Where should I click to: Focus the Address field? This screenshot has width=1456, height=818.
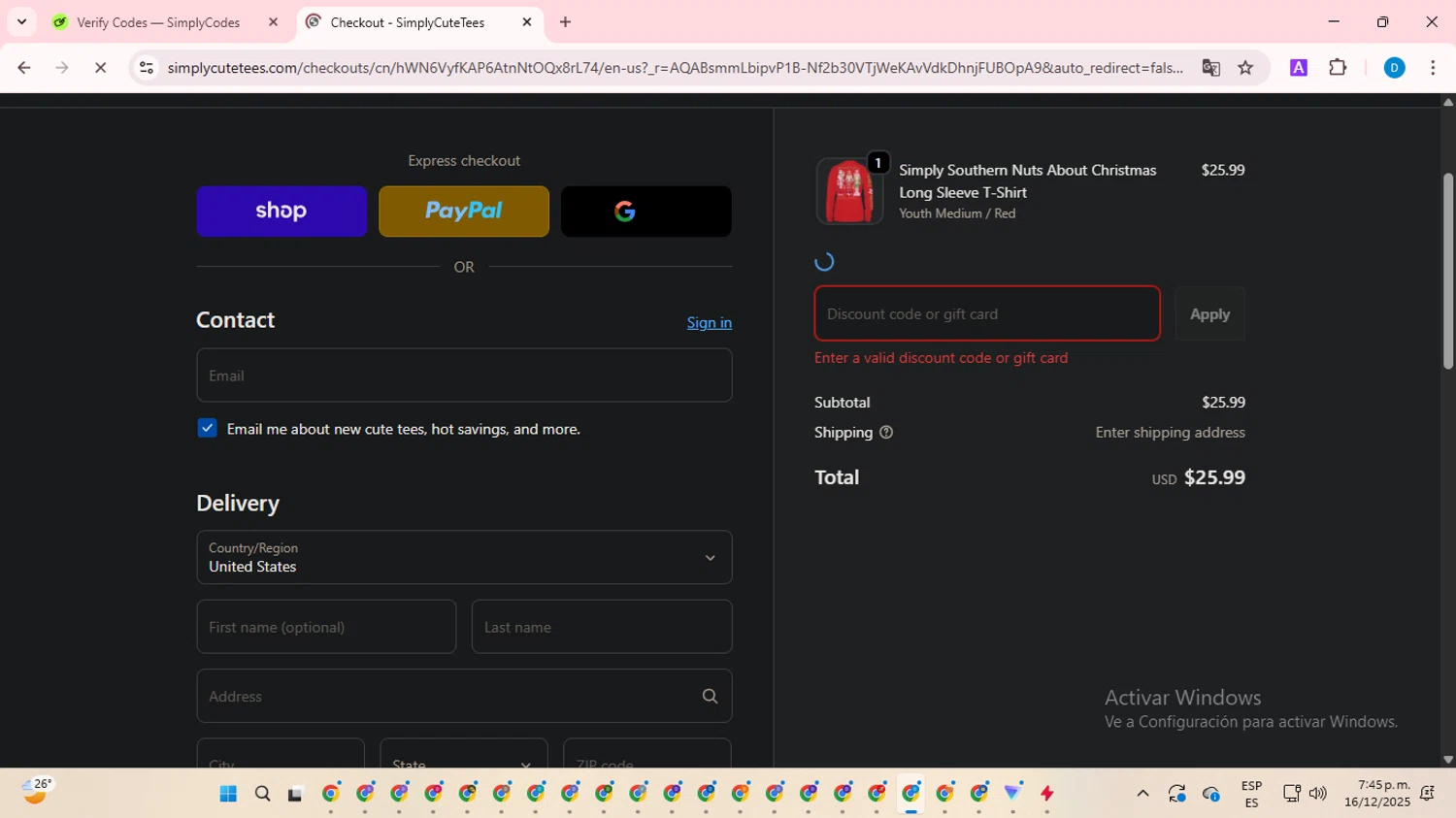464,696
